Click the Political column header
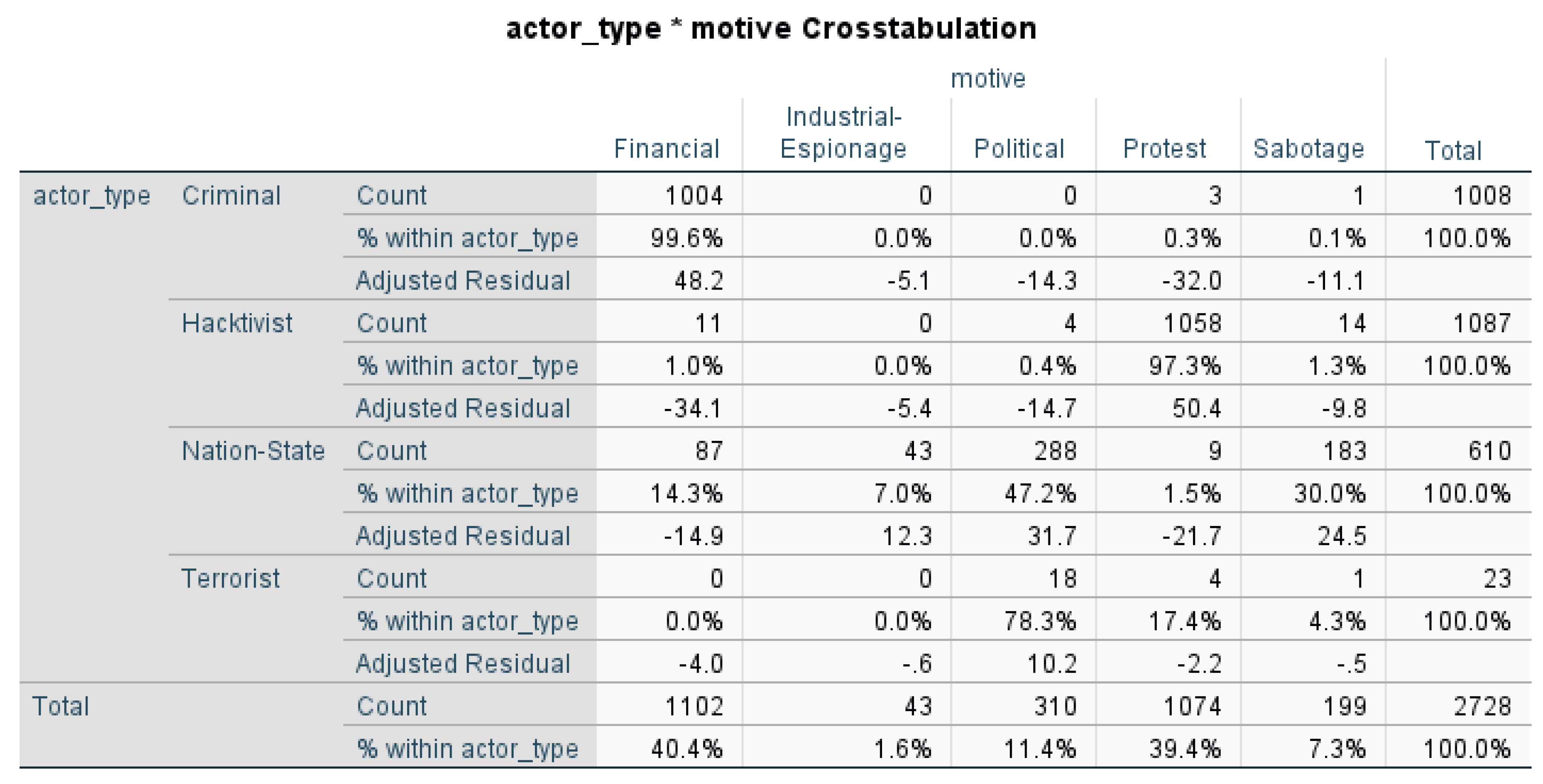 coord(1019,149)
